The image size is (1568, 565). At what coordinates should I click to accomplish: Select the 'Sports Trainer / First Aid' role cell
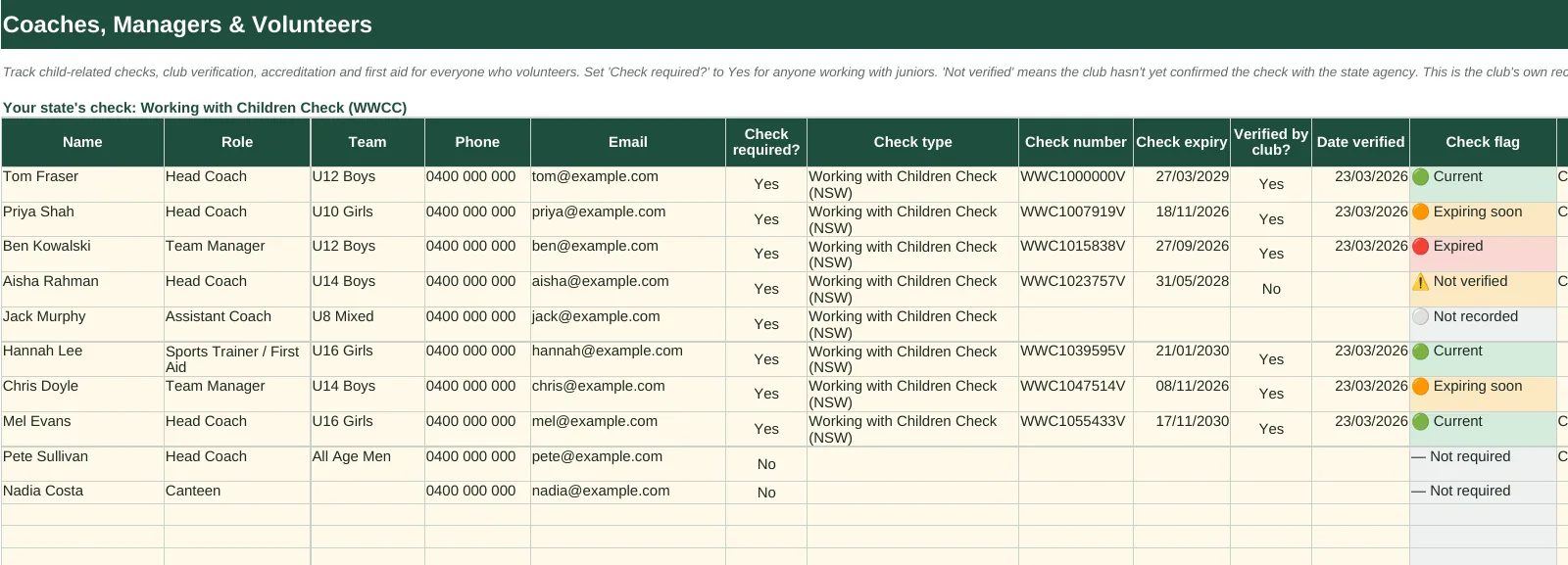tap(237, 359)
